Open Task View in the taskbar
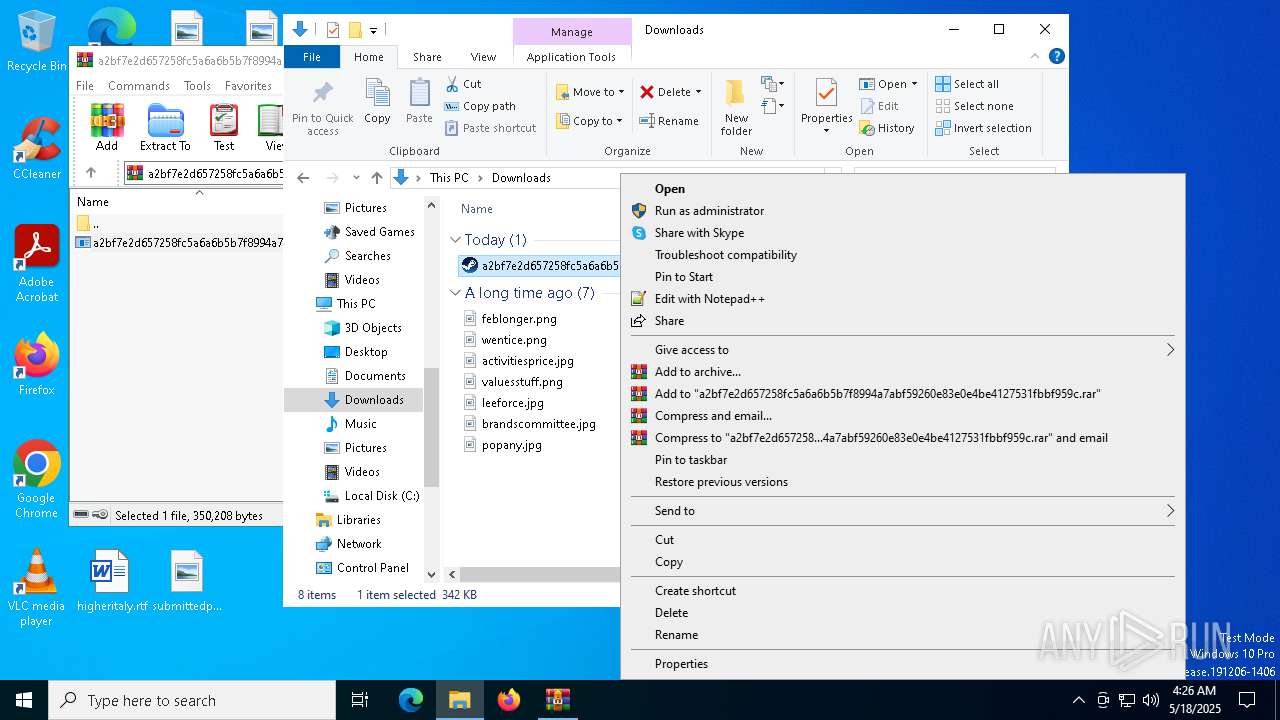Screen dimensions: 1280x720 tap(360, 701)
